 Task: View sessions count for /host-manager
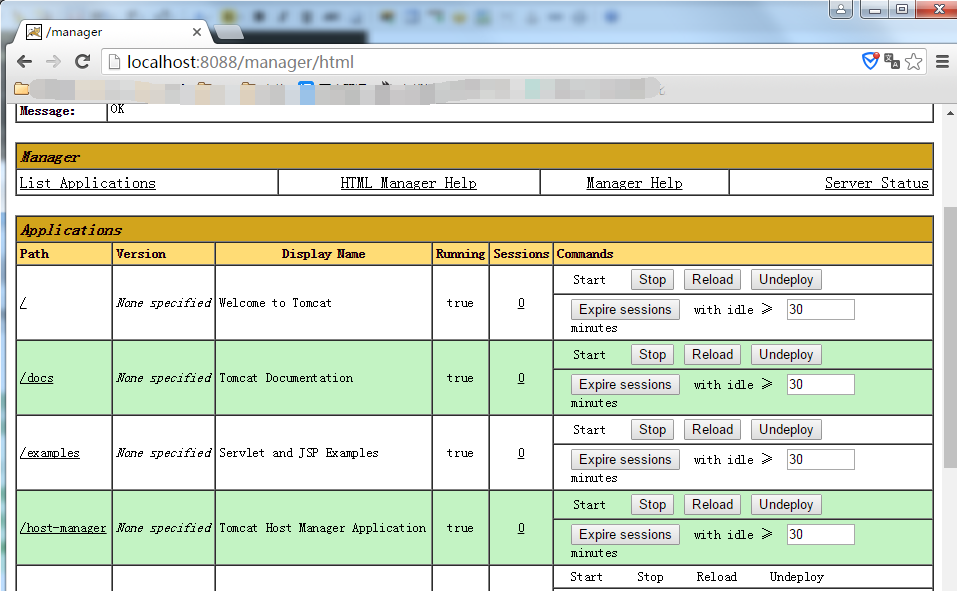(x=521, y=528)
